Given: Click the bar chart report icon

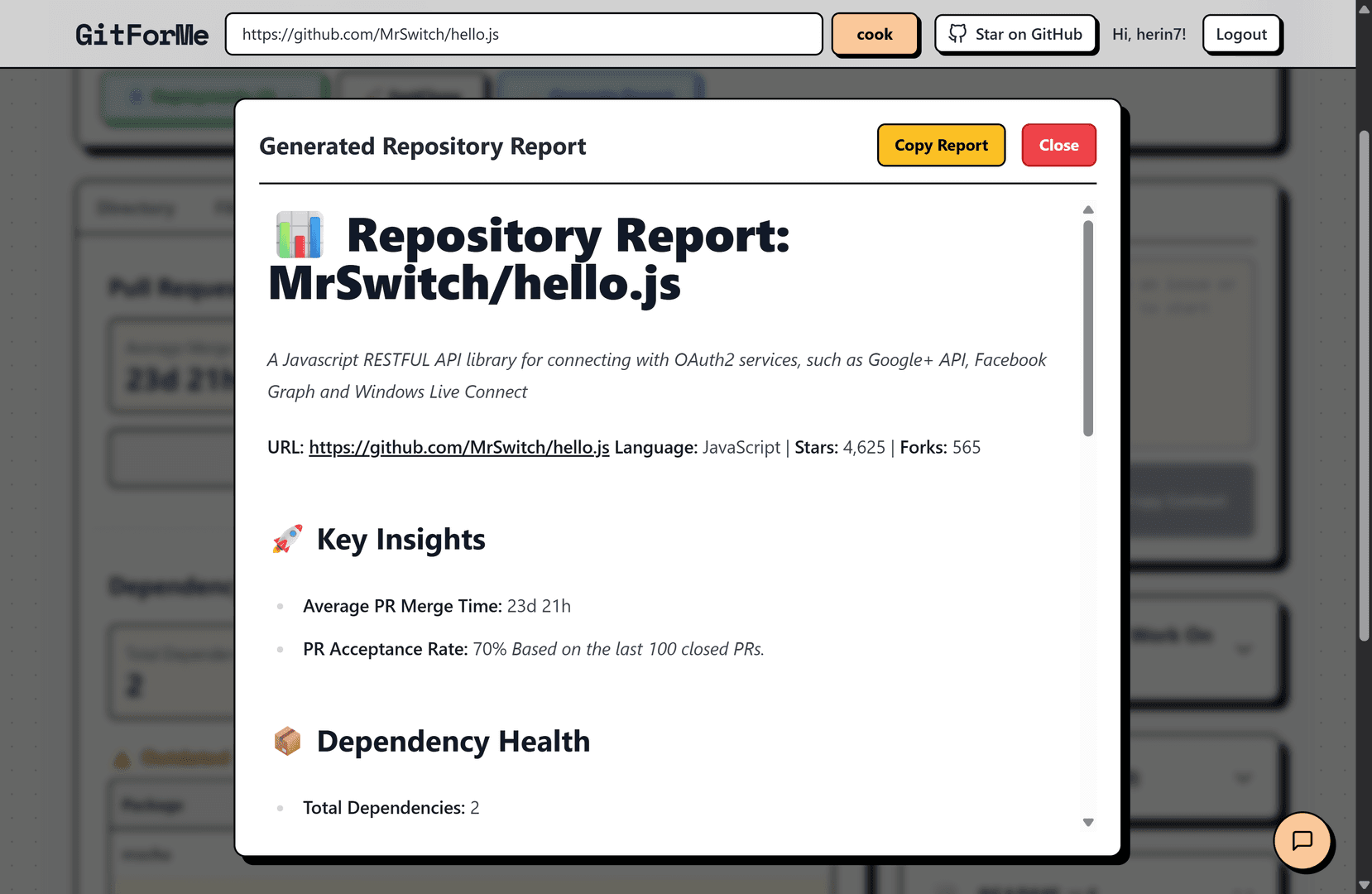Looking at the screenshot, I should (x=299, y=235).
